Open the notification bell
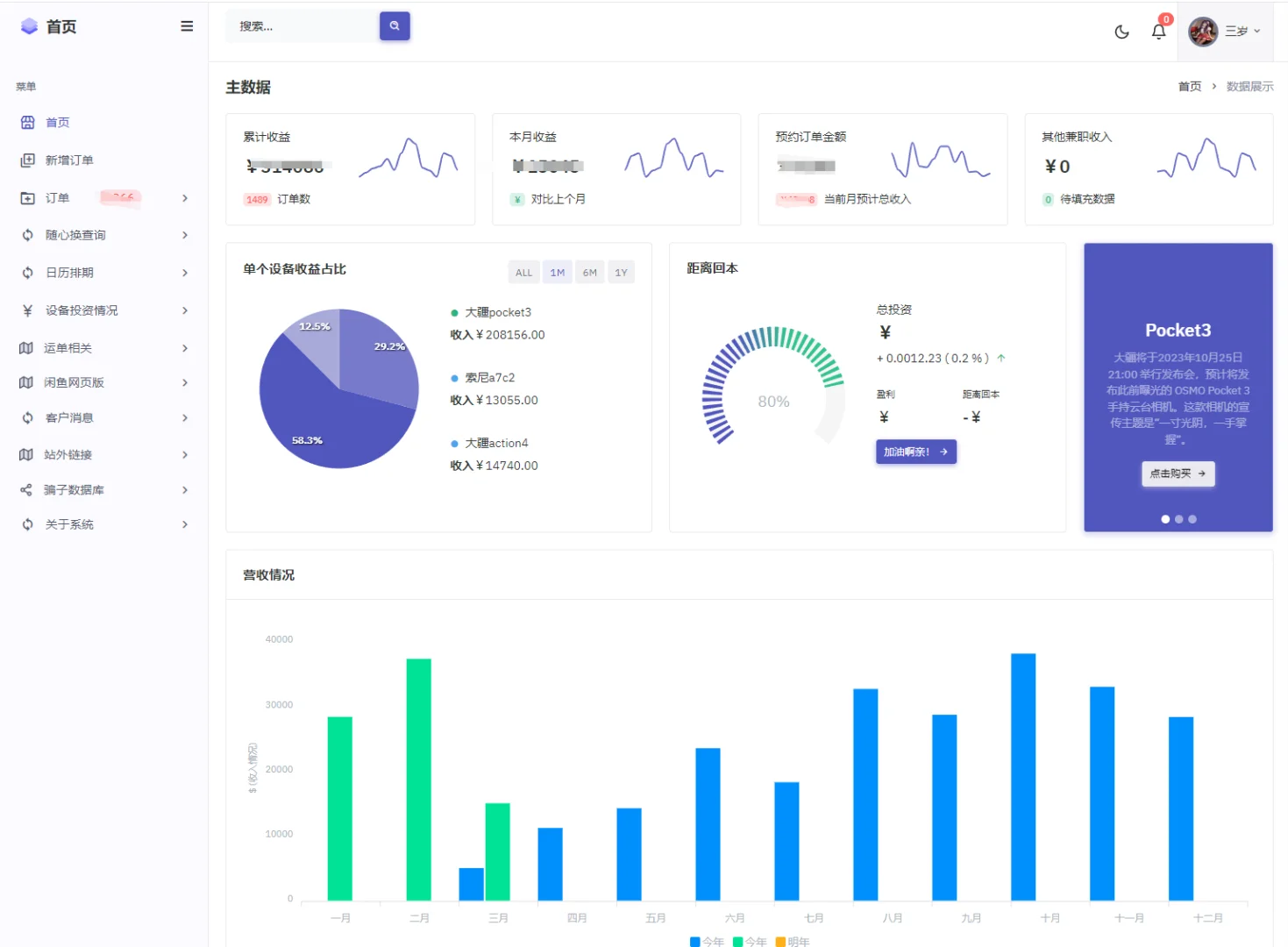This screenshot has width=1288, height=947. point(1158,31)
